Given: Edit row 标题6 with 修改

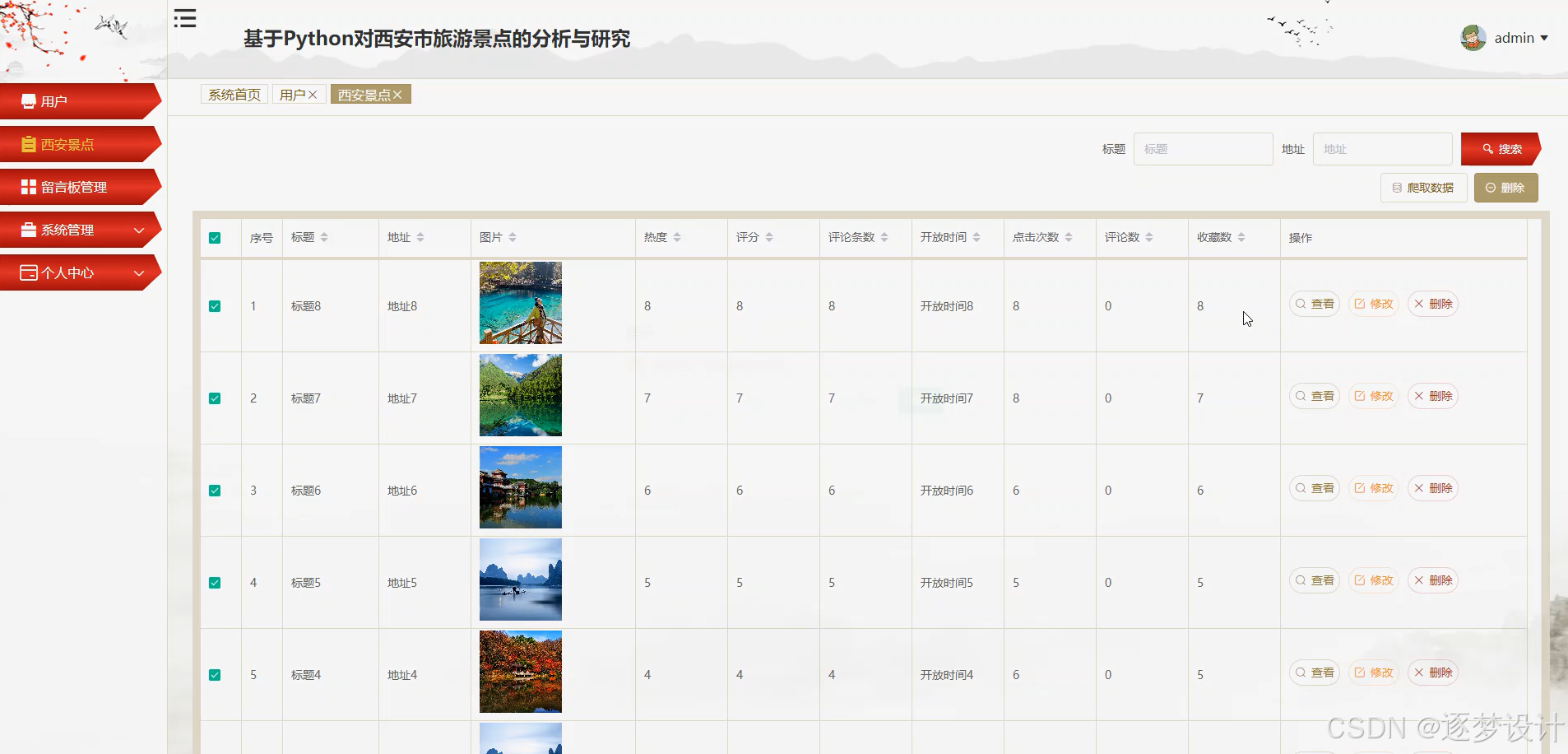Looking at the screenshot, I should (1374, 488).
